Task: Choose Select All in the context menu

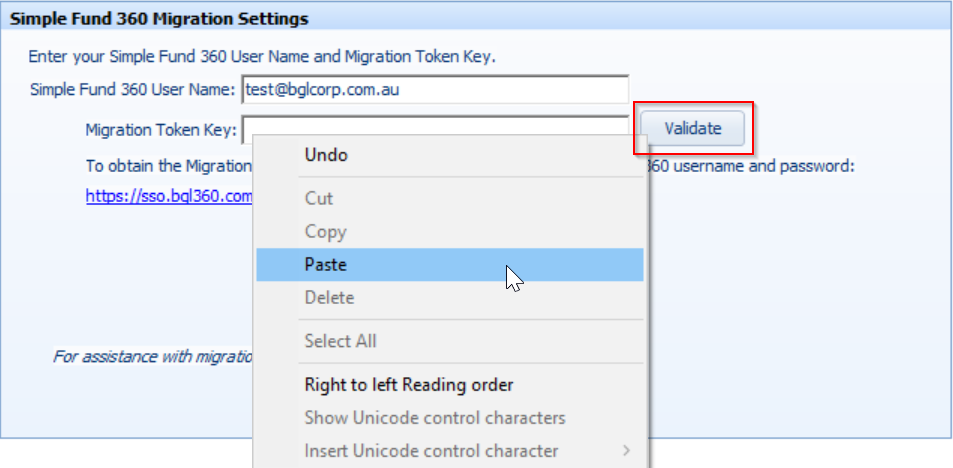Action: point(450,341)
